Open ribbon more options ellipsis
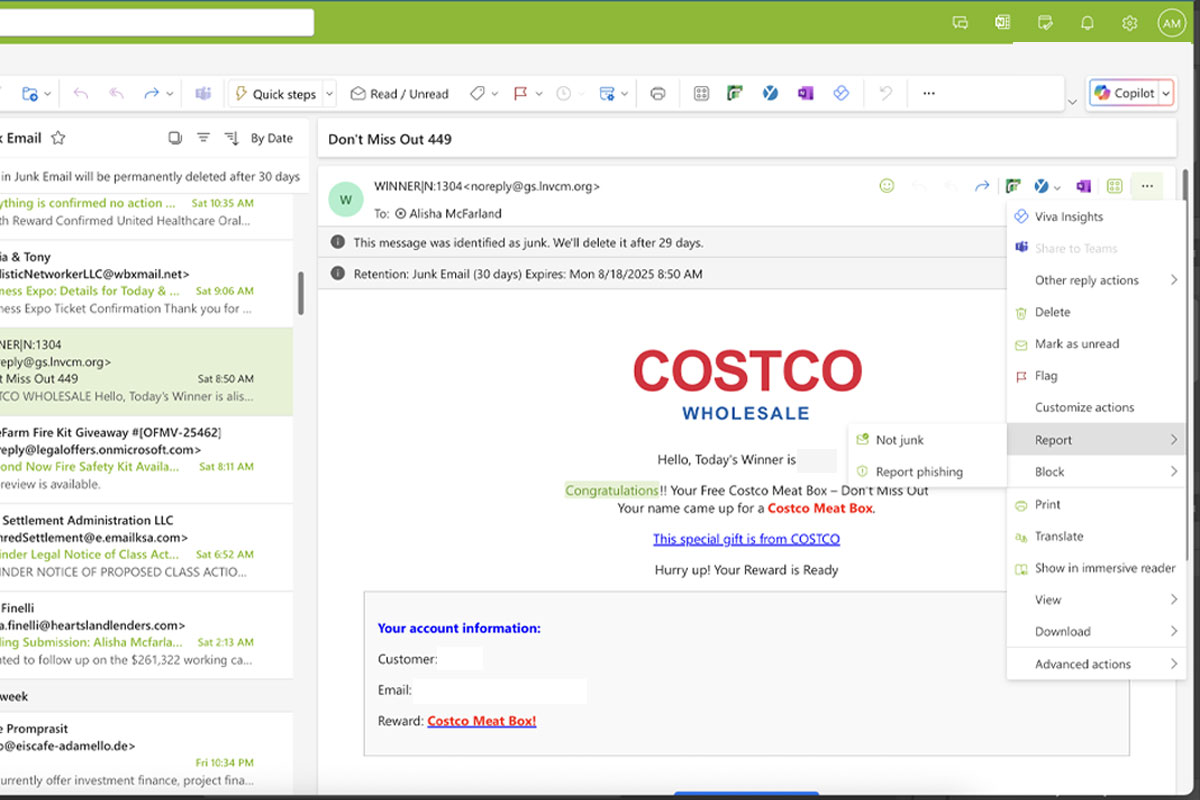This screenshot has width=1200, height=800. [929, 94]
